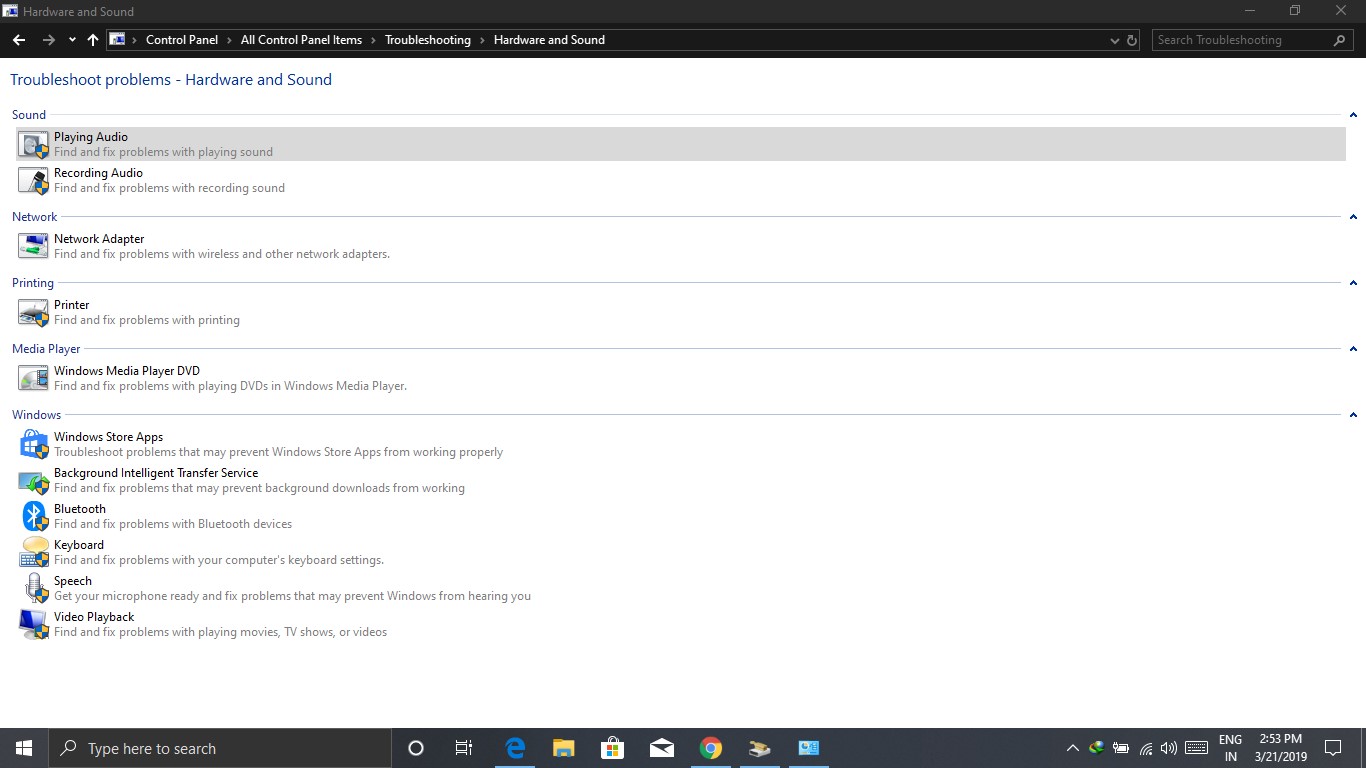Collapse the Network section
The height and width of the screenshot is (768, 1366).
tap(1353, 217)
